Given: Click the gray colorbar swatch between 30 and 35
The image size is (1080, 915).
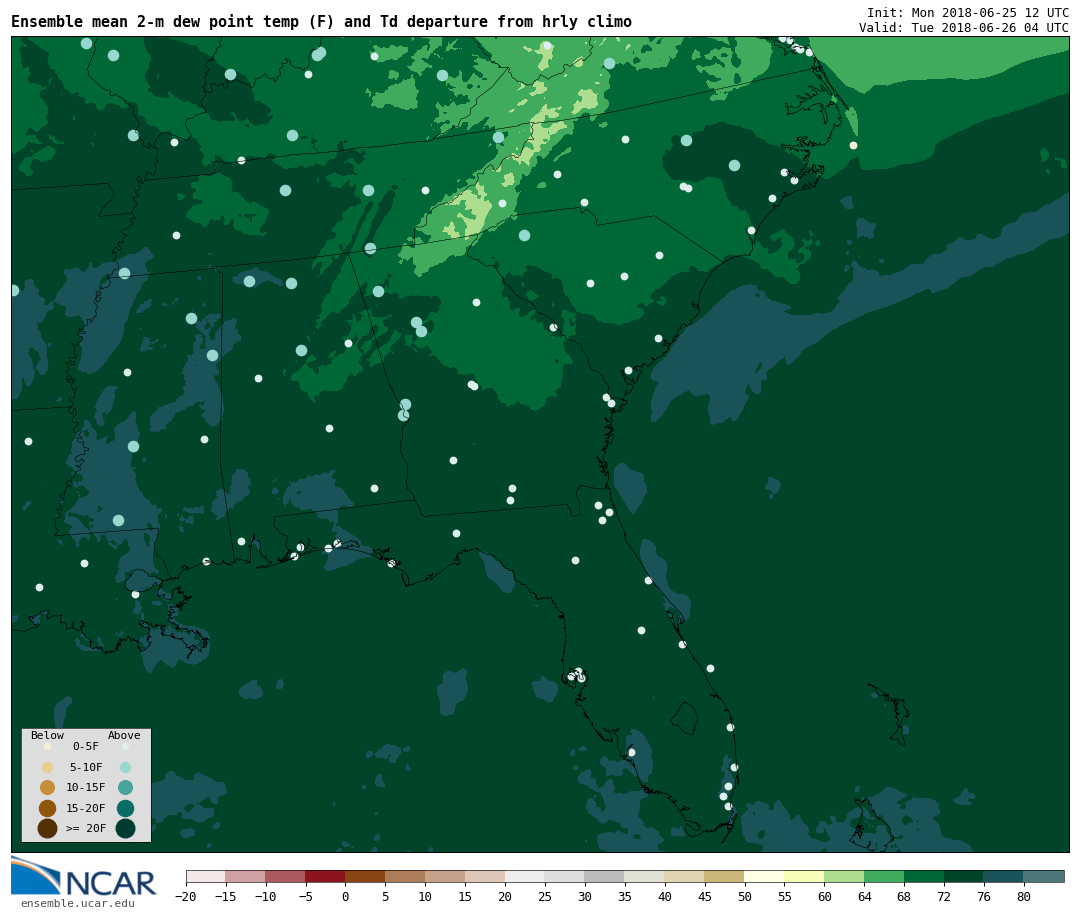Looking at the screenshot, I should (605, 877).
